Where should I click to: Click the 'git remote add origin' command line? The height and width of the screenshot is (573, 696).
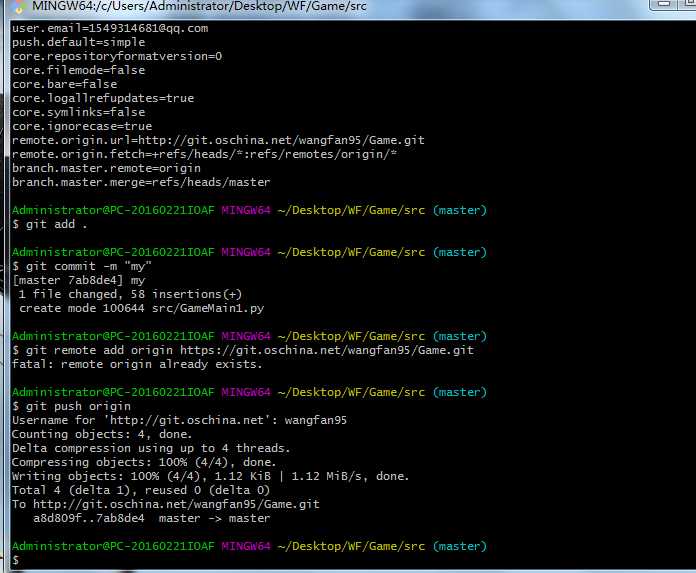coord(243,350)
